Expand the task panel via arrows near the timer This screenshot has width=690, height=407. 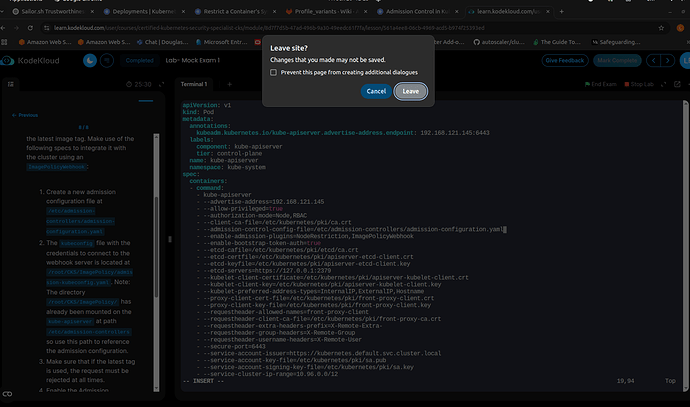point(161,84)
